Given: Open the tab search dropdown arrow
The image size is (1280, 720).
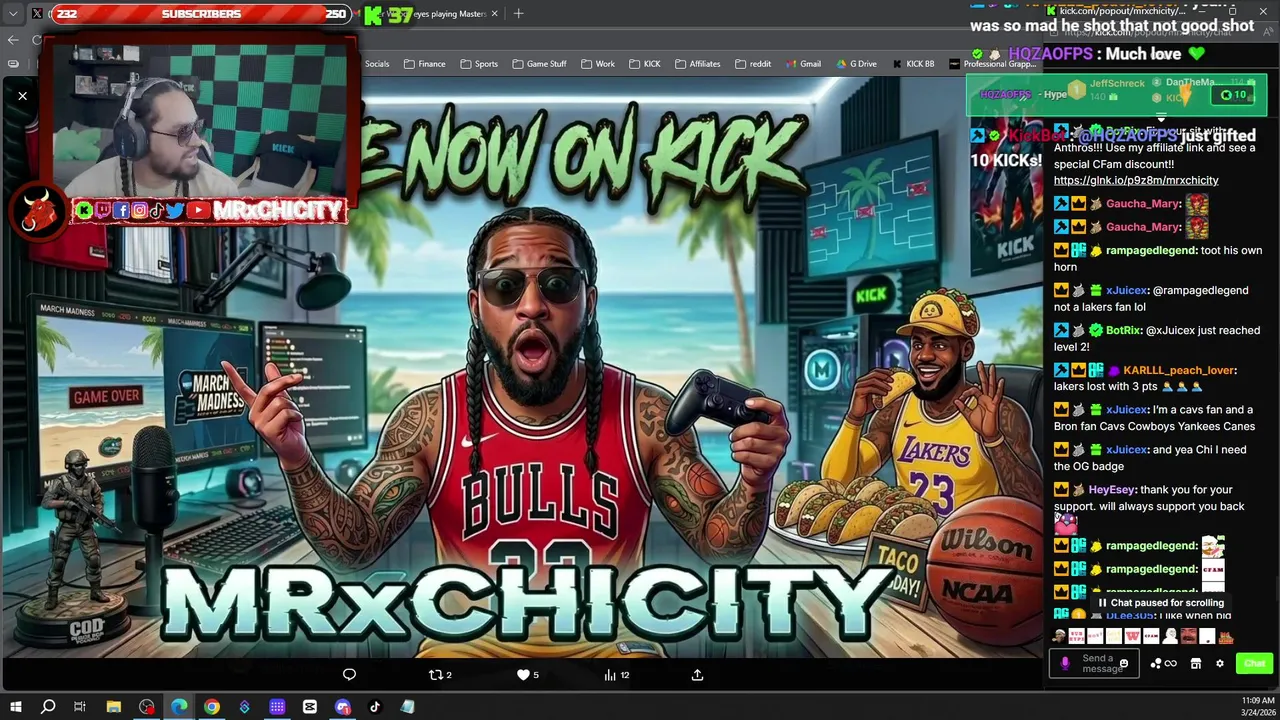Looking at the screenshot, I should coord(12,14).
